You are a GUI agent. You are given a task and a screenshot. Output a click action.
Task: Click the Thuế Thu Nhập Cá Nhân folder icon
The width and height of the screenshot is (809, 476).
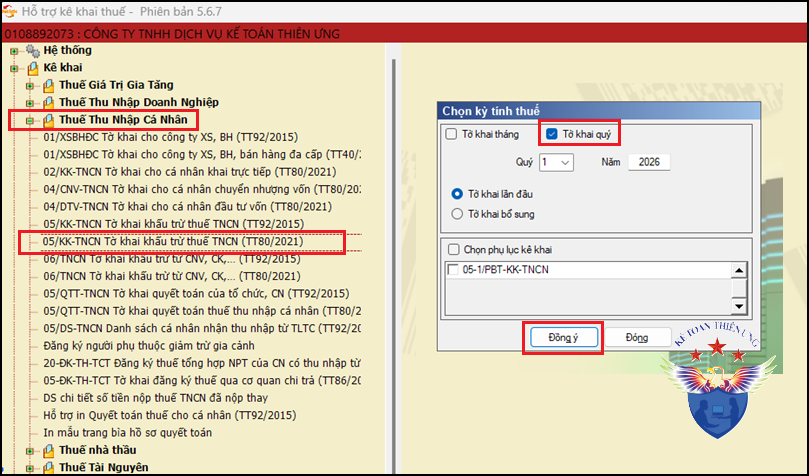click(48, 120)
